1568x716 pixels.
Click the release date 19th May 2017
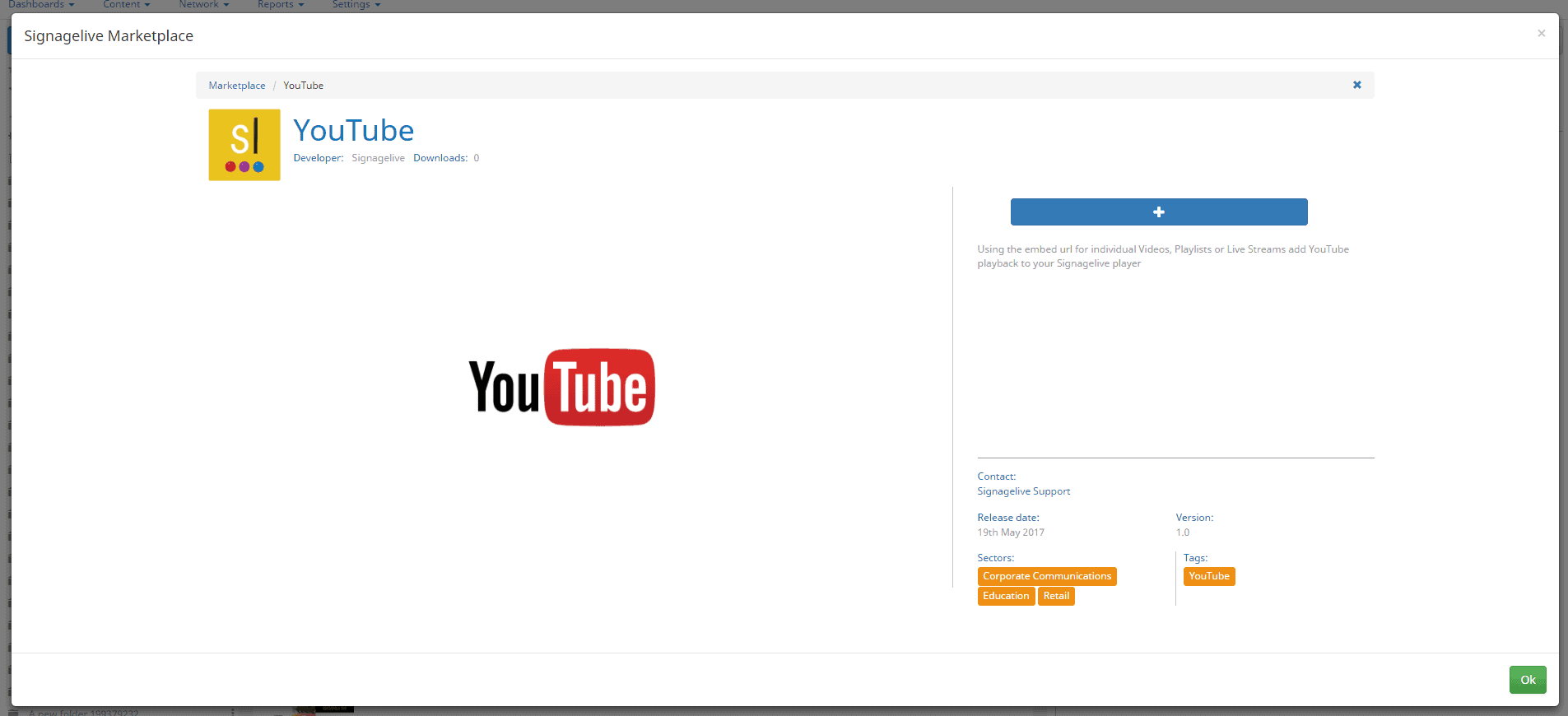pos(1011,532)
